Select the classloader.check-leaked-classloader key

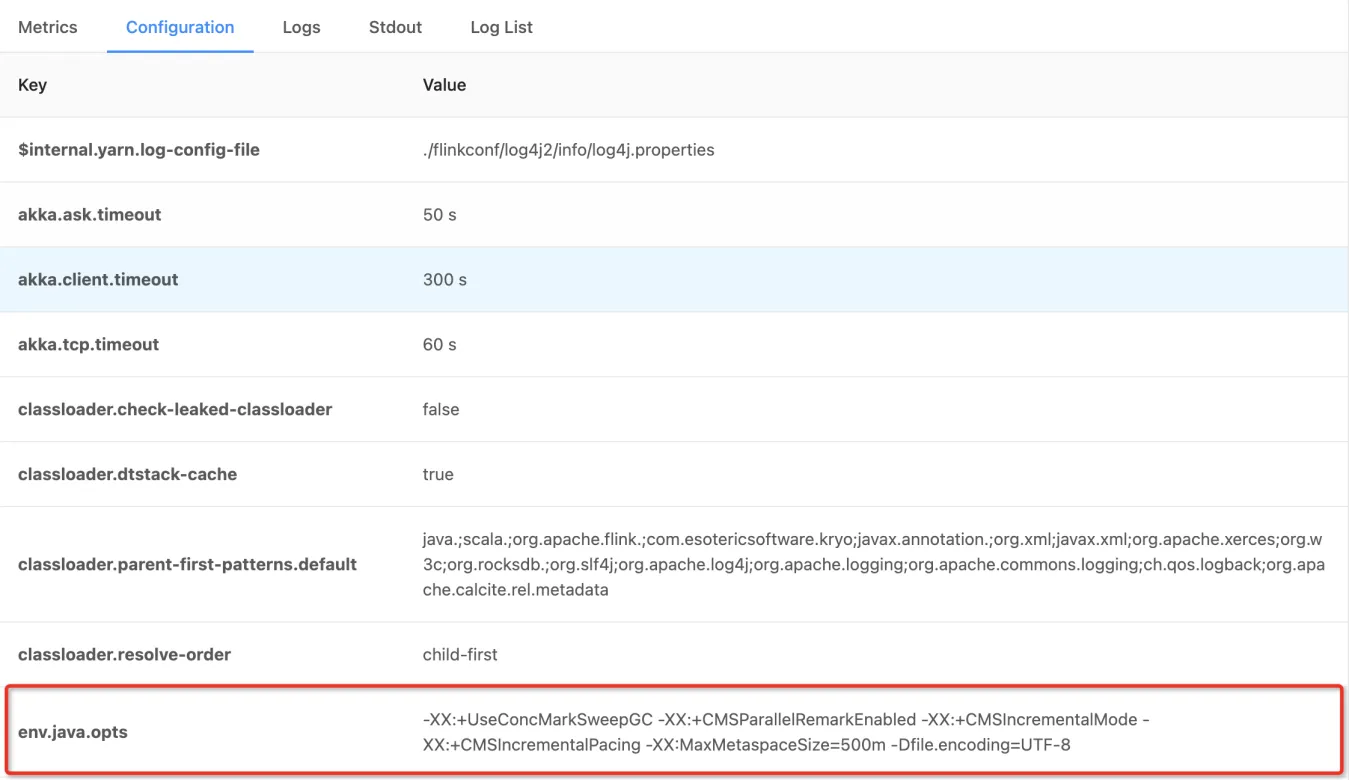click(175, 410)
